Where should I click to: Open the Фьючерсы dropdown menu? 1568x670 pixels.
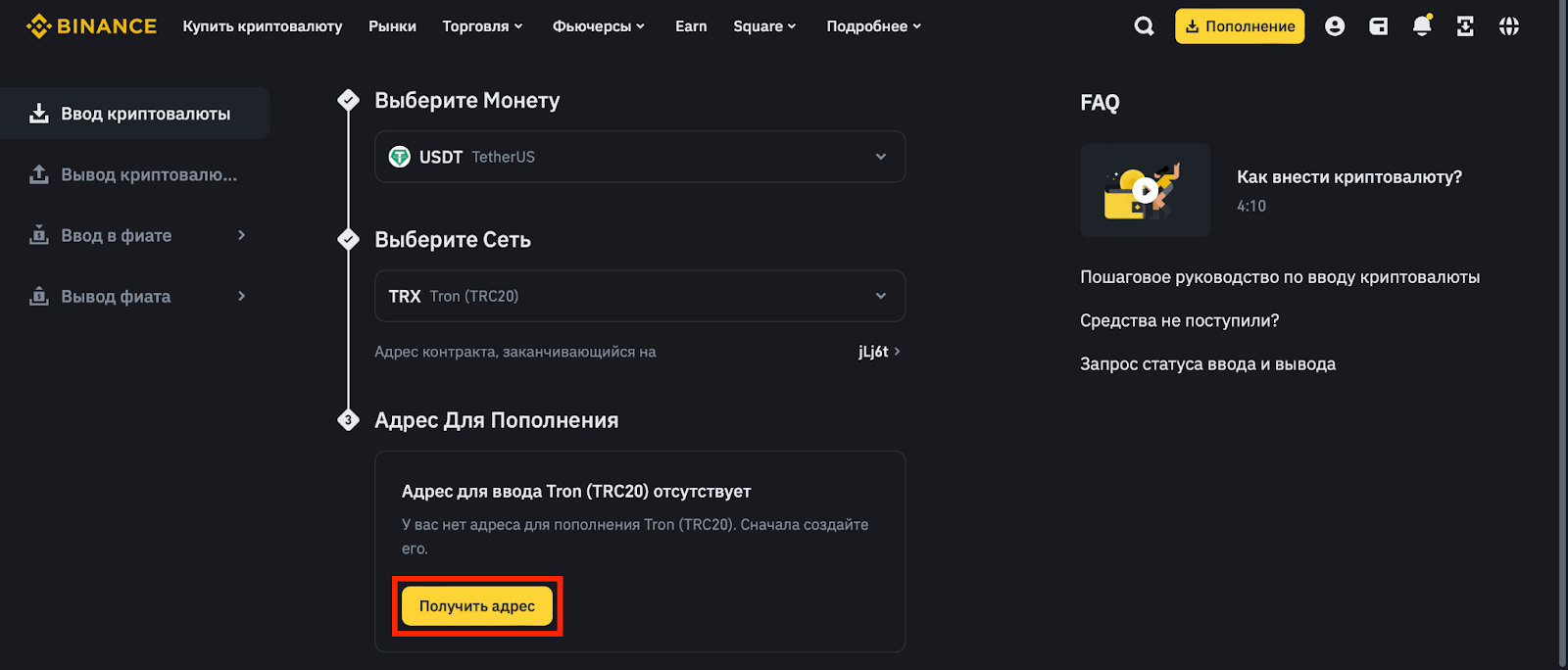(599, 26)
